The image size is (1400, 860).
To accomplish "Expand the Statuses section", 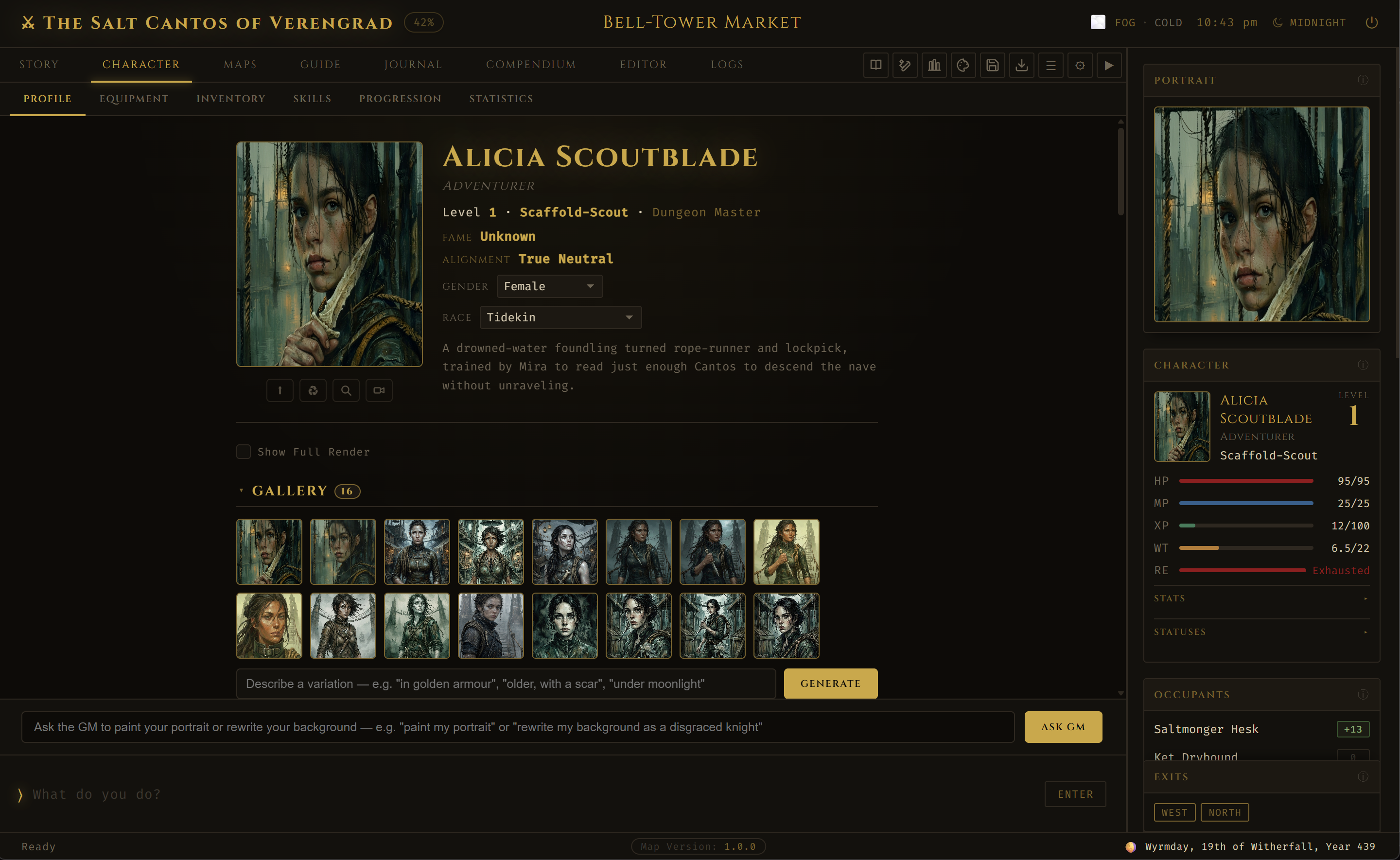I will point(1261,632).
